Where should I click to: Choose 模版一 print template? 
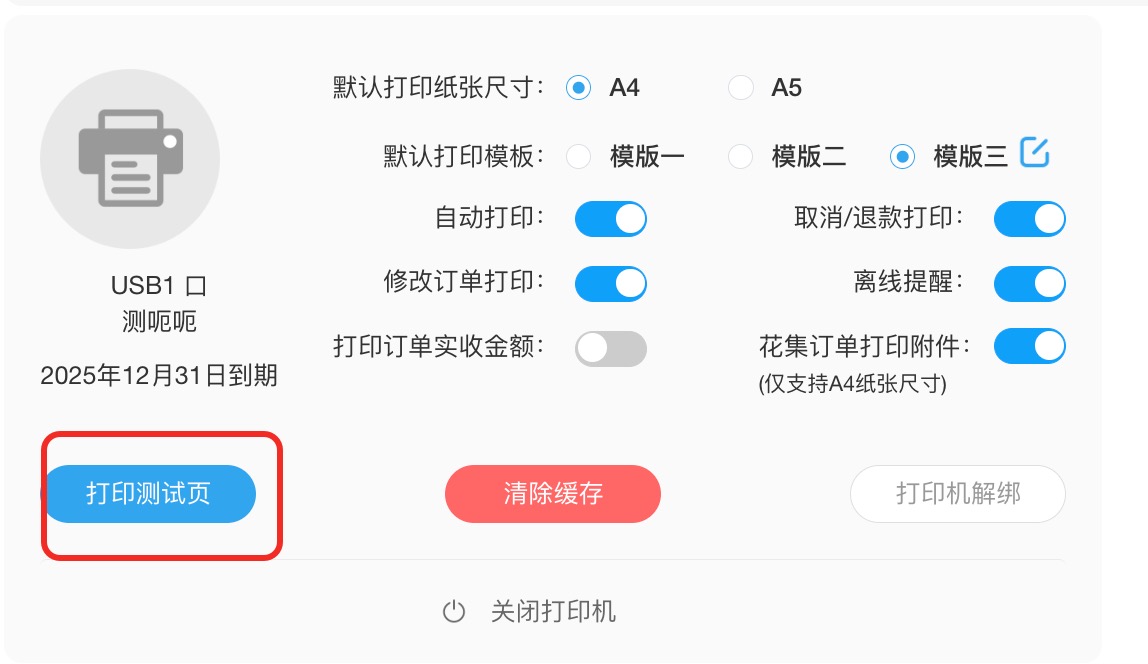(x=578, y=156)
